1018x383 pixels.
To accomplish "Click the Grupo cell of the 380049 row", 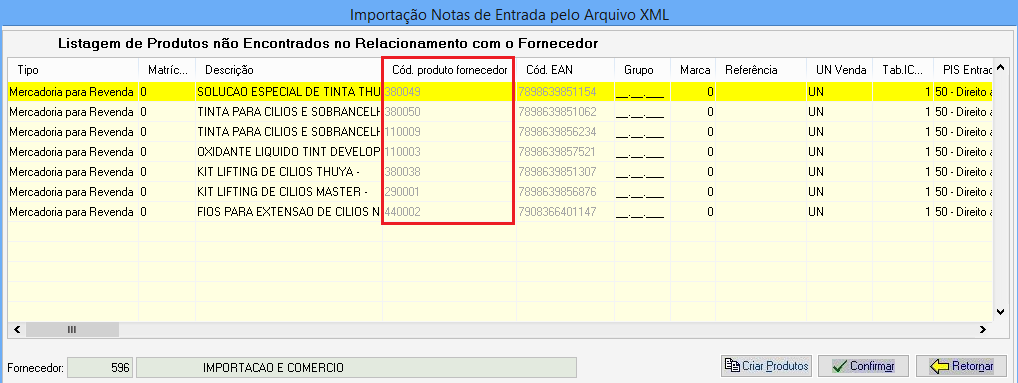I will tap(643, 92).
